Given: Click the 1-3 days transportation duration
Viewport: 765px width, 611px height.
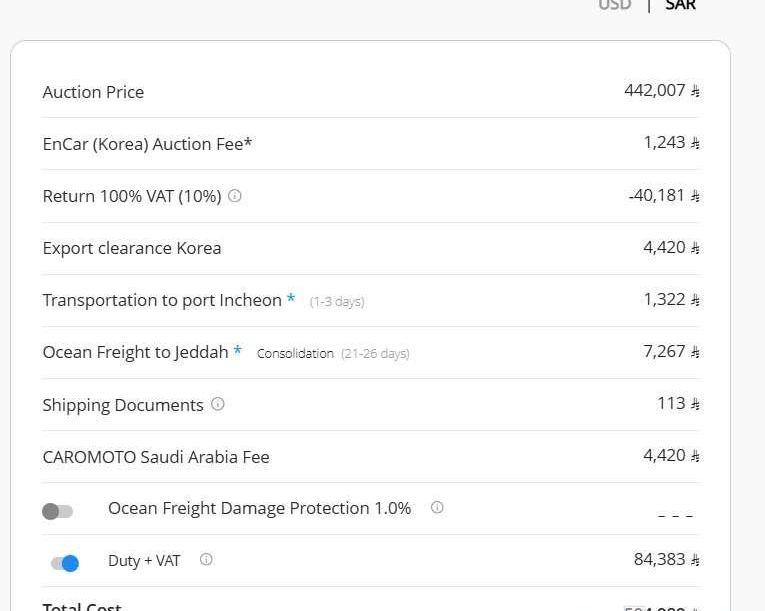Looking at the screenshot, I should click(337, 302).
